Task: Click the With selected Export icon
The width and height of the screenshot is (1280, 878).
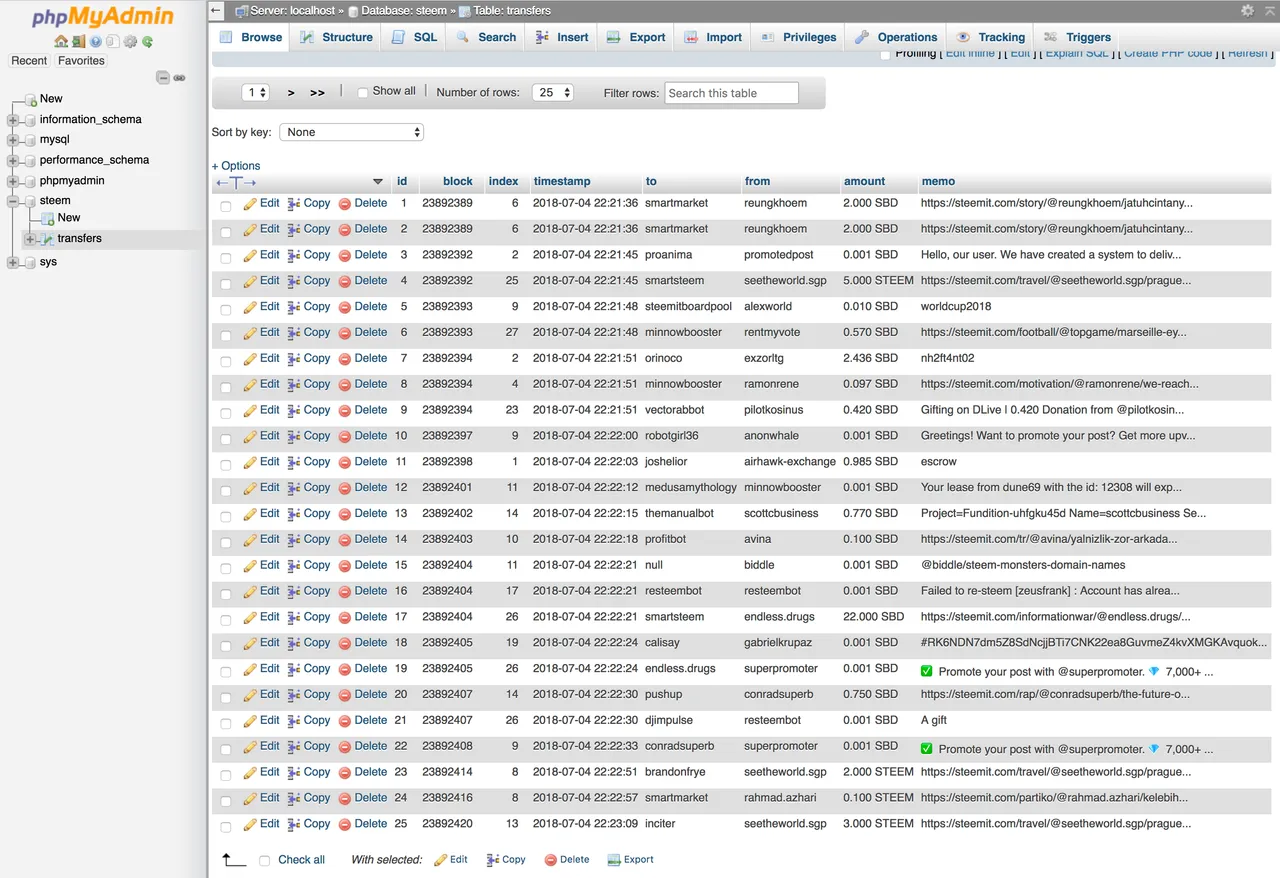Action: pyautogui.click(x=614, y=860)
